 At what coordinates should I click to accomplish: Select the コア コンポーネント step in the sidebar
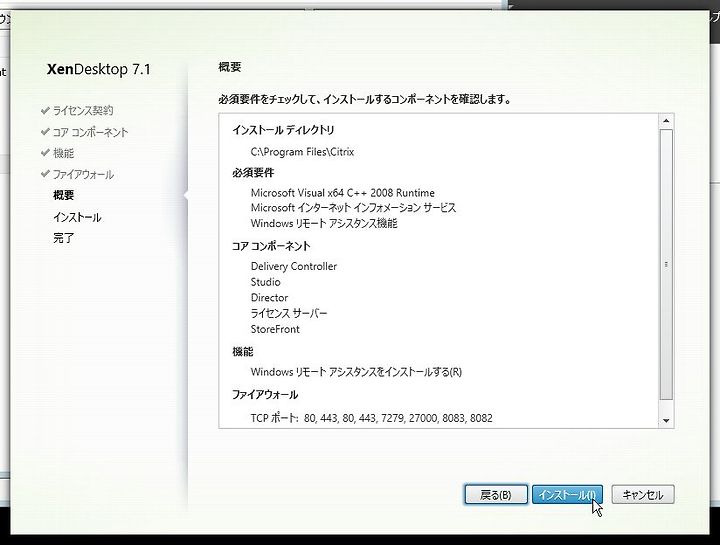[90, 132]
